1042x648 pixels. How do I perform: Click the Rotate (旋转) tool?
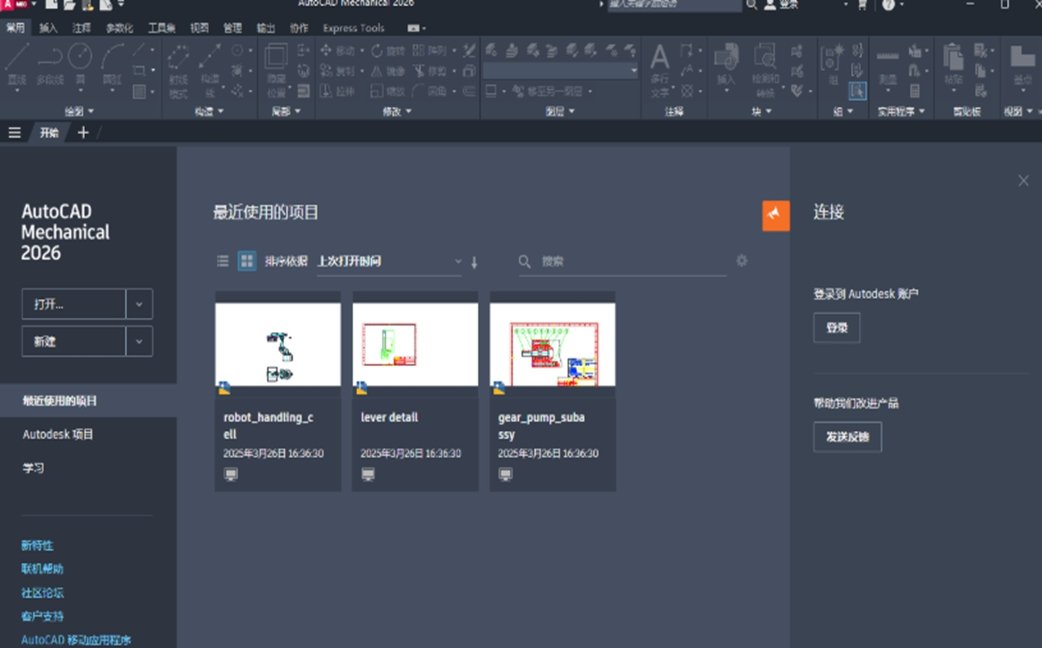387,51
